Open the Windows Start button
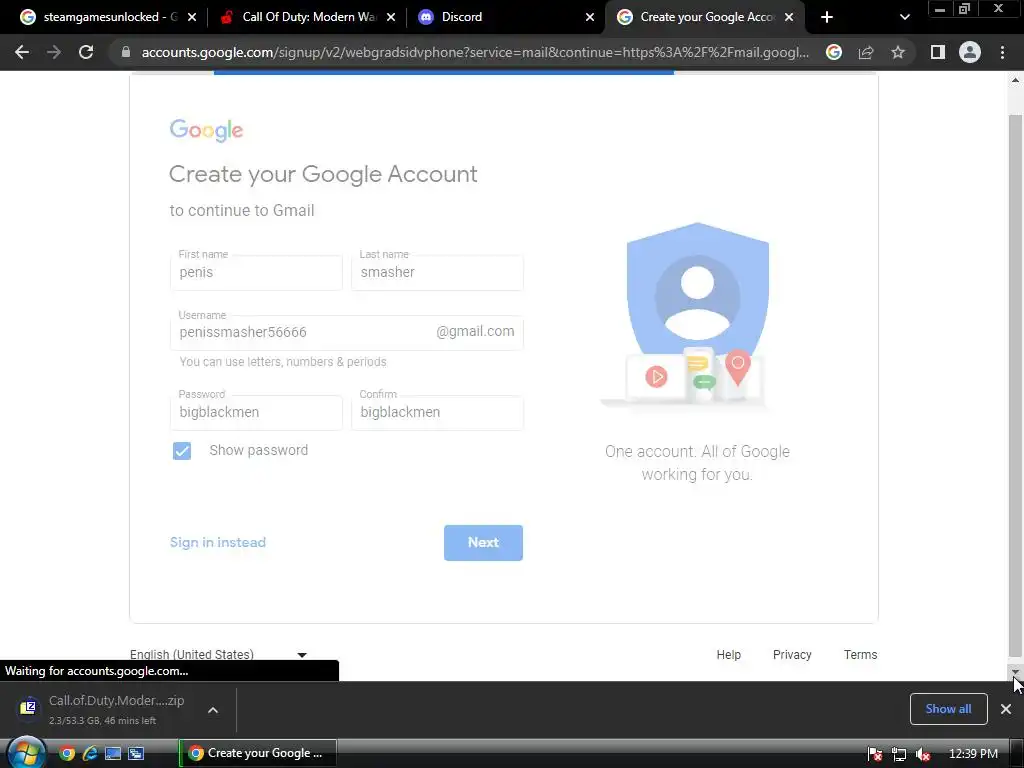The width and height of the screenshot is (1024, 768). point(26,753)
